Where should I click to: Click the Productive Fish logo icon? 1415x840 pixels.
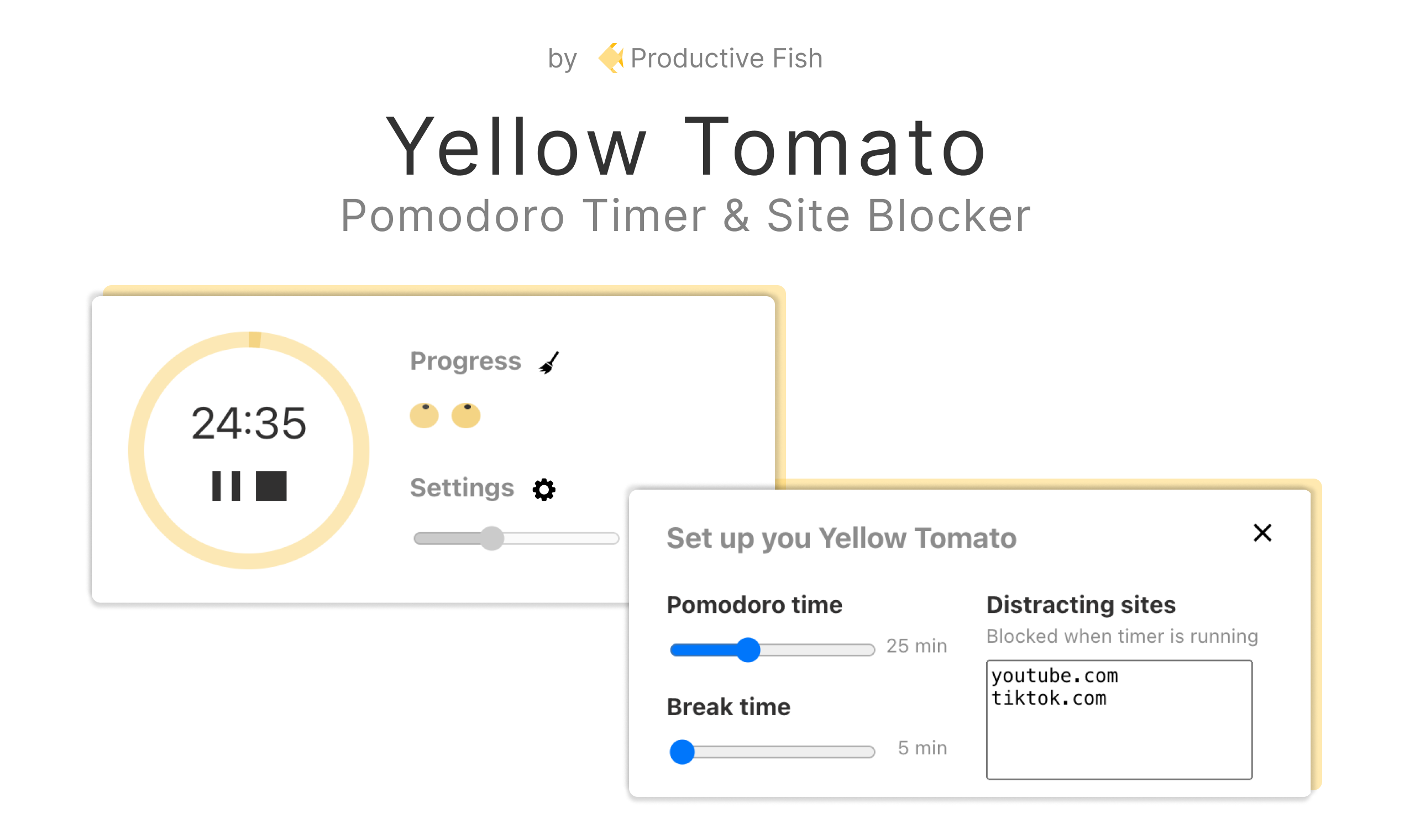[x=611, y=57]
